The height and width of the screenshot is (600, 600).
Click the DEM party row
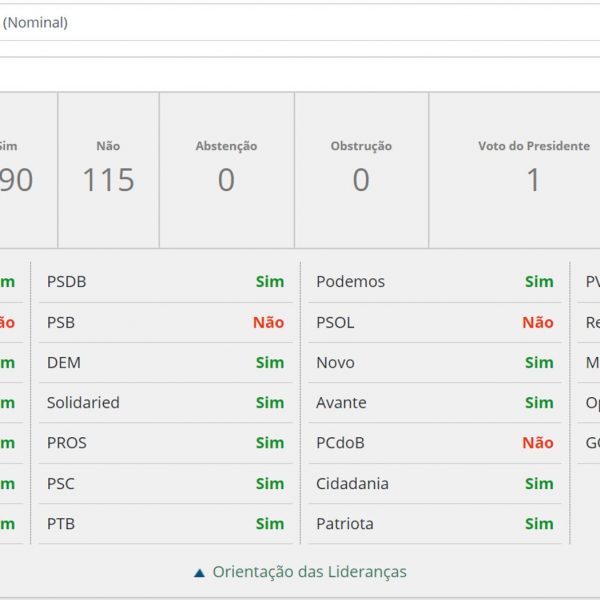point(165,363)
